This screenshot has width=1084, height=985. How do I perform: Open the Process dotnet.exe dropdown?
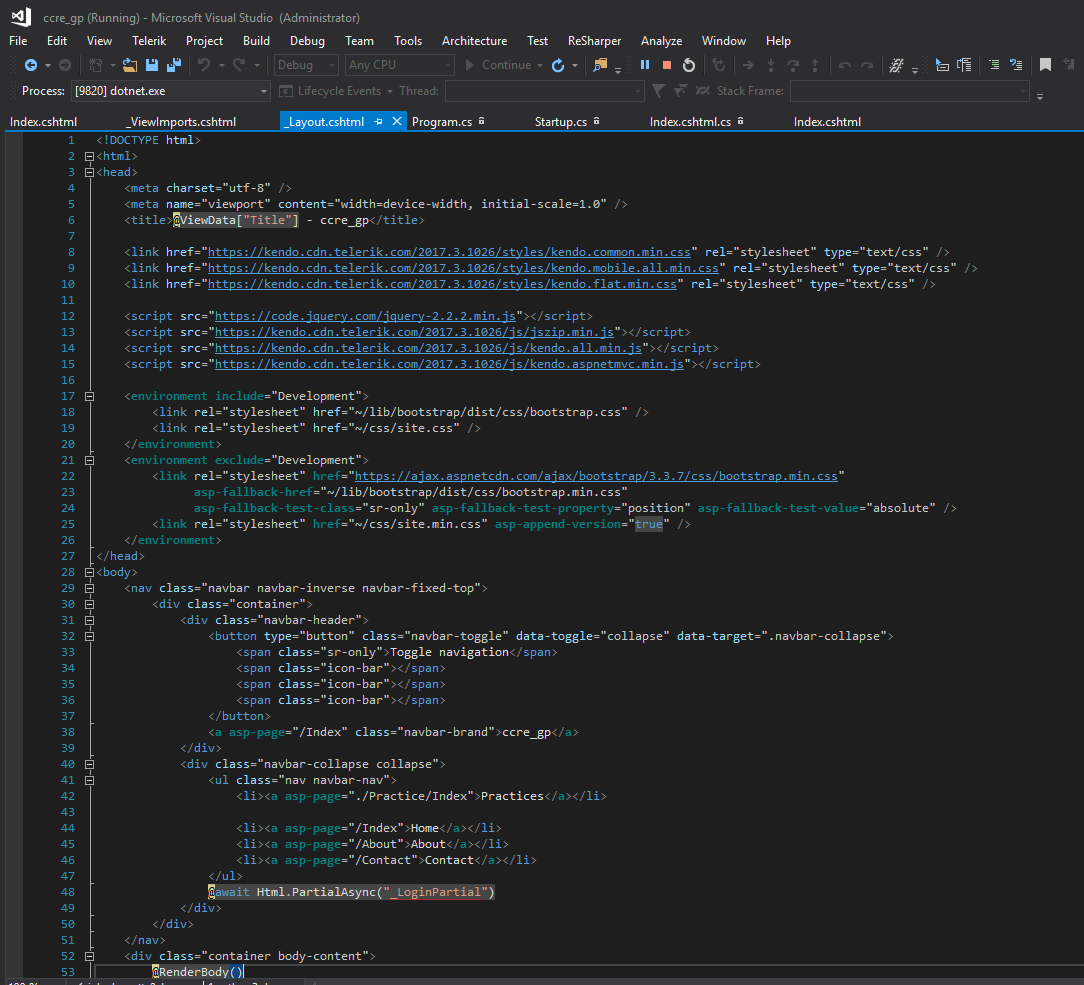point(264,91)
